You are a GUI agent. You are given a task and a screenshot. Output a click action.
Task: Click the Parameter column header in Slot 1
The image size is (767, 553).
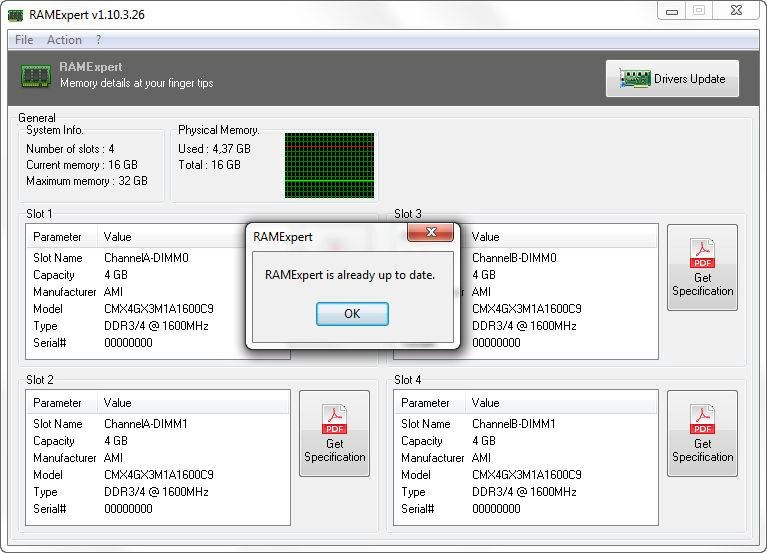point(62,237)
